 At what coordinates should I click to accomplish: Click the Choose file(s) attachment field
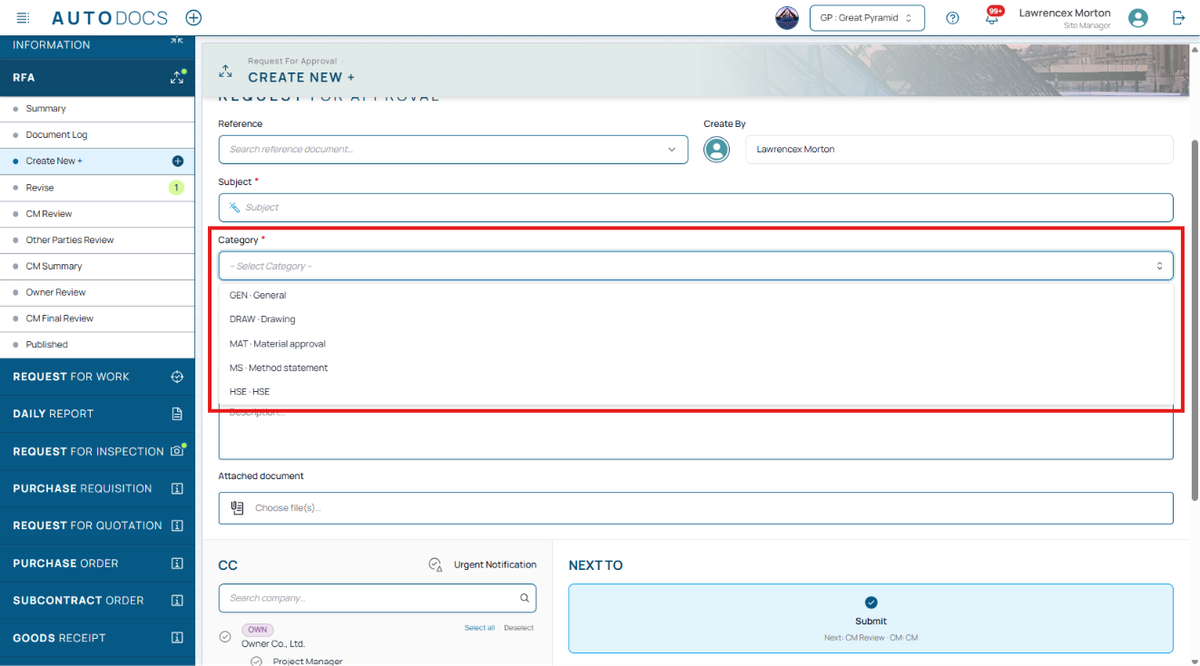point(695,508)
